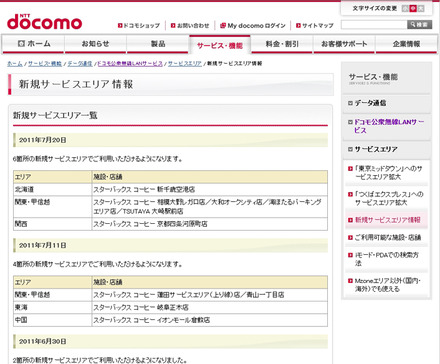
Task: Click the square icon beside データ通信
Action: click(x=350, y=103)
